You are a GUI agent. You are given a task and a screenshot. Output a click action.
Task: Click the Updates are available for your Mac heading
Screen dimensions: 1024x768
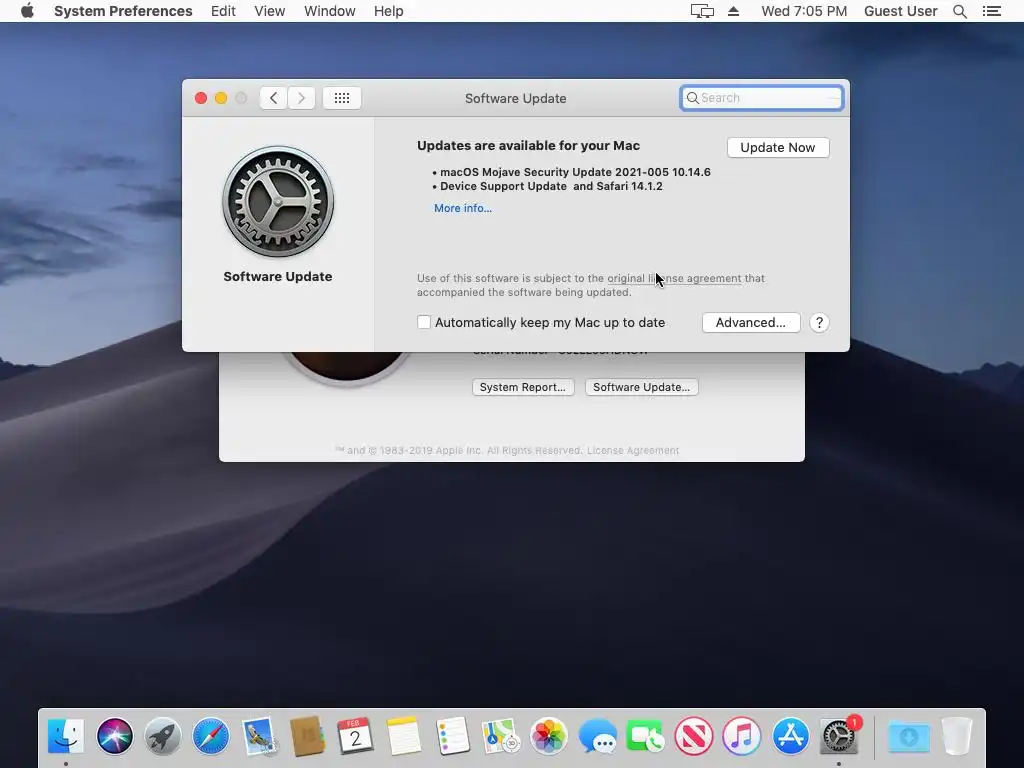(528, 146)
